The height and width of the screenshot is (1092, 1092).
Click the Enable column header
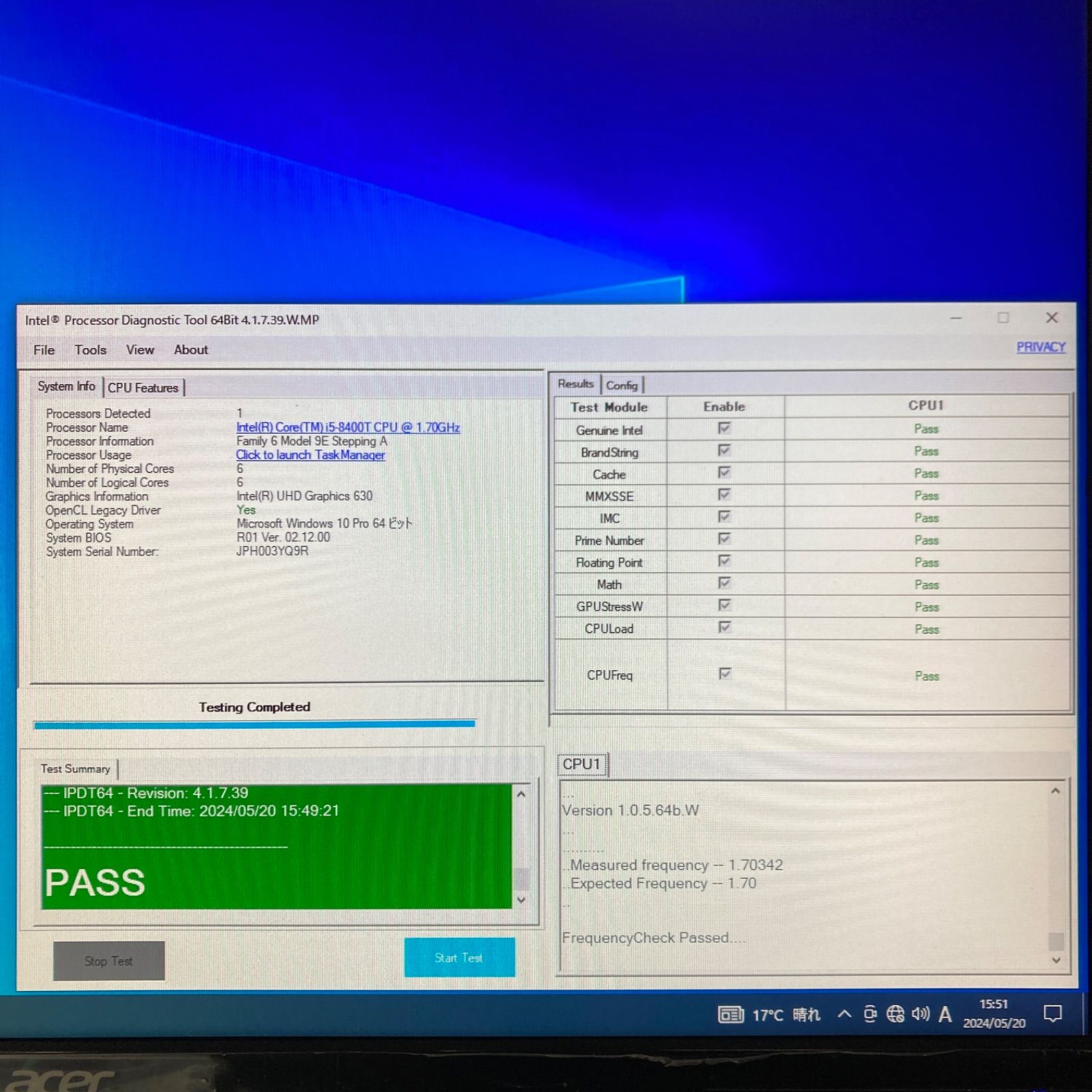click(x=724, y=407)
